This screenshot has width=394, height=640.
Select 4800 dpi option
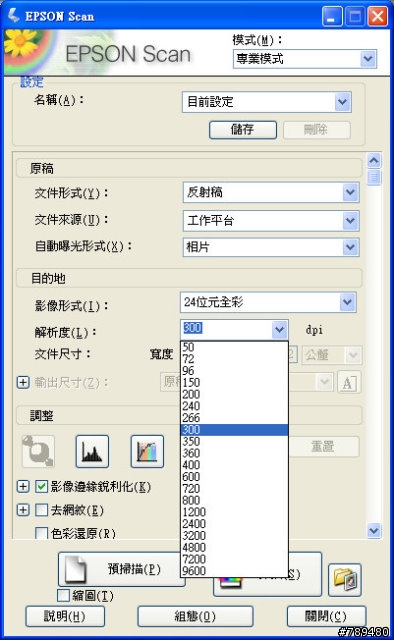click(x=234, y=547)
